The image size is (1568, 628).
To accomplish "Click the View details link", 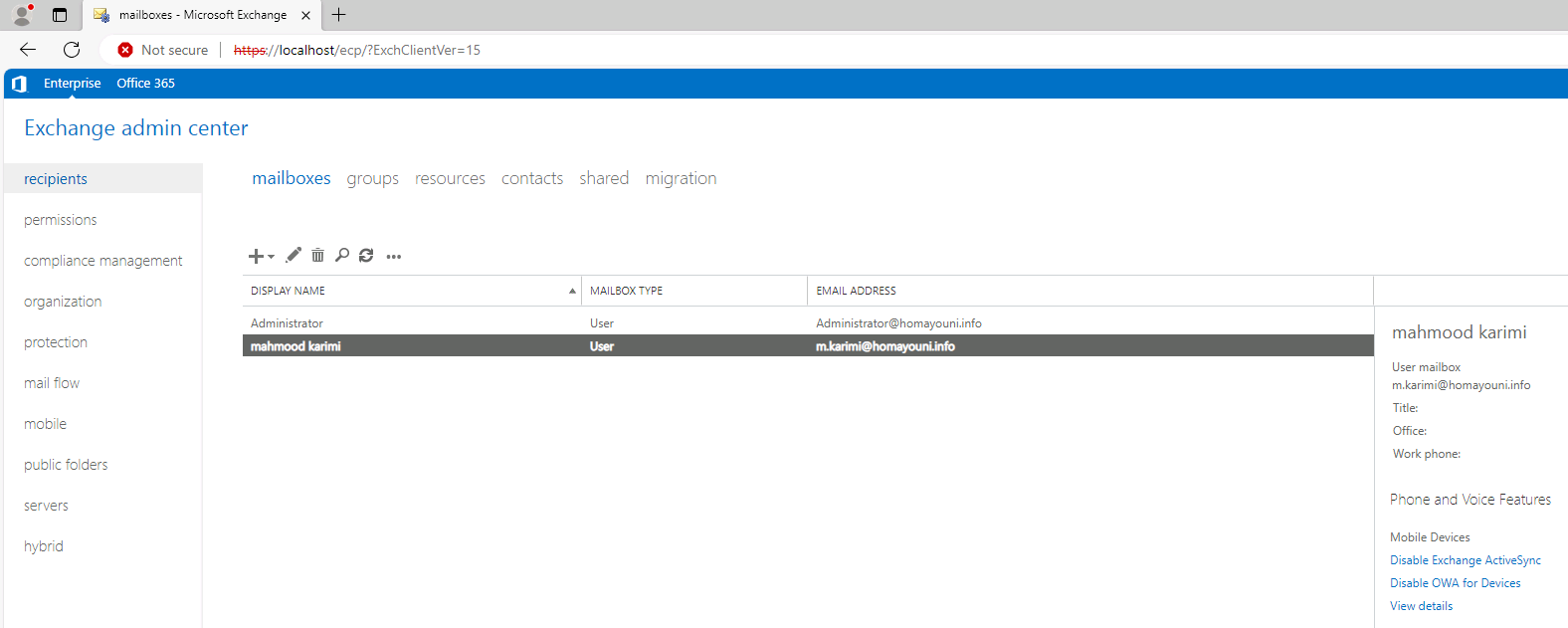I will [x=1421, y=606].
